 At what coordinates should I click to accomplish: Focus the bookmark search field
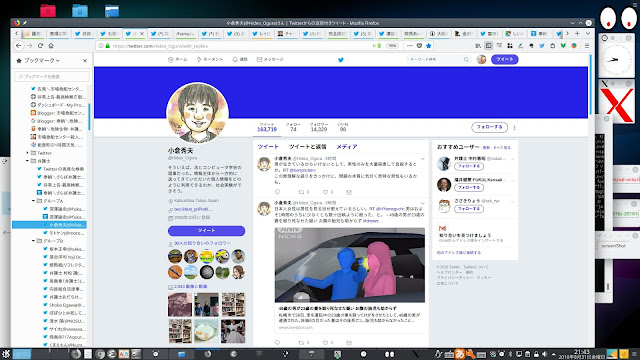pos(52,76)
